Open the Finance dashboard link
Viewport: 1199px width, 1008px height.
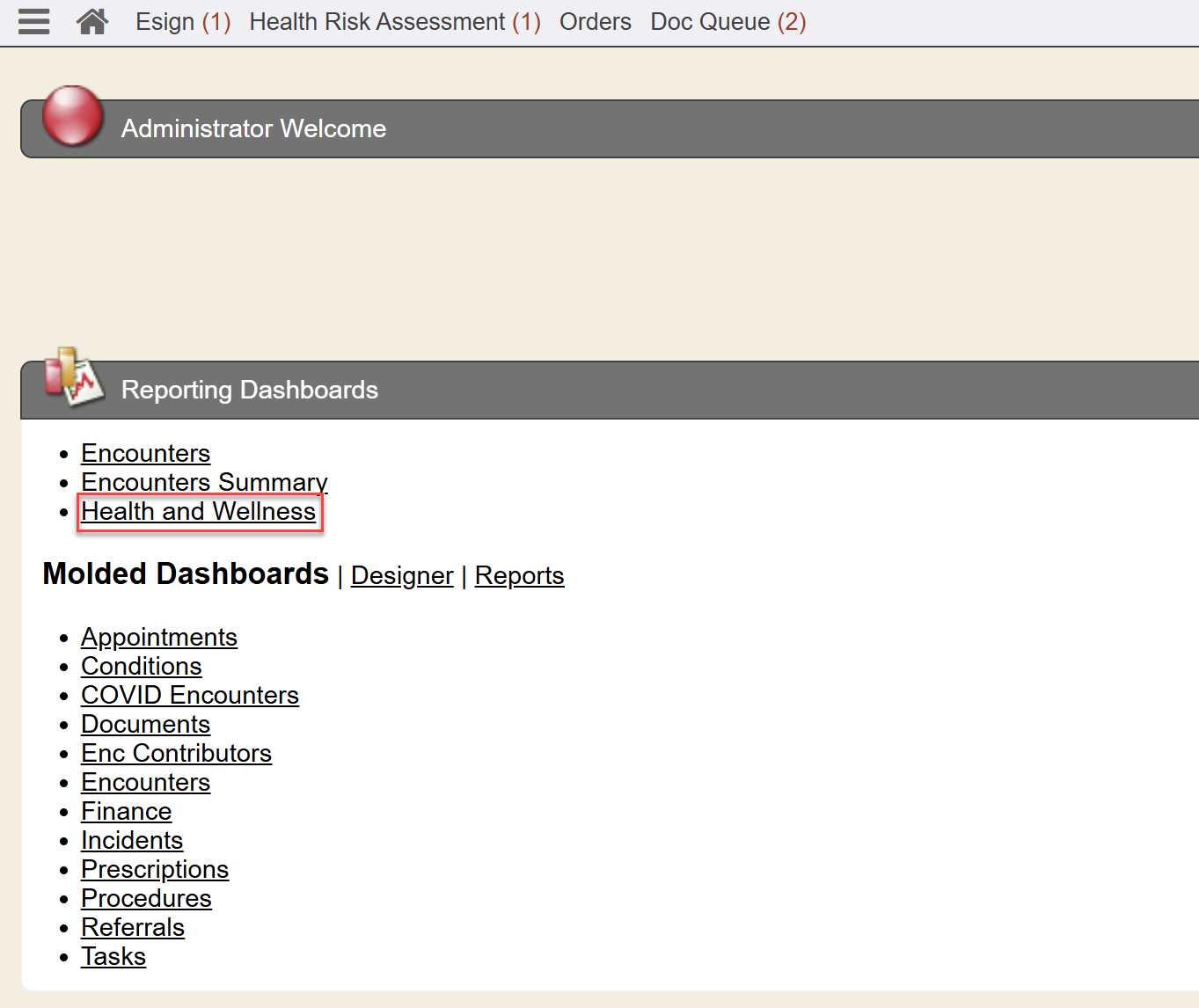[x=127, y=811]
